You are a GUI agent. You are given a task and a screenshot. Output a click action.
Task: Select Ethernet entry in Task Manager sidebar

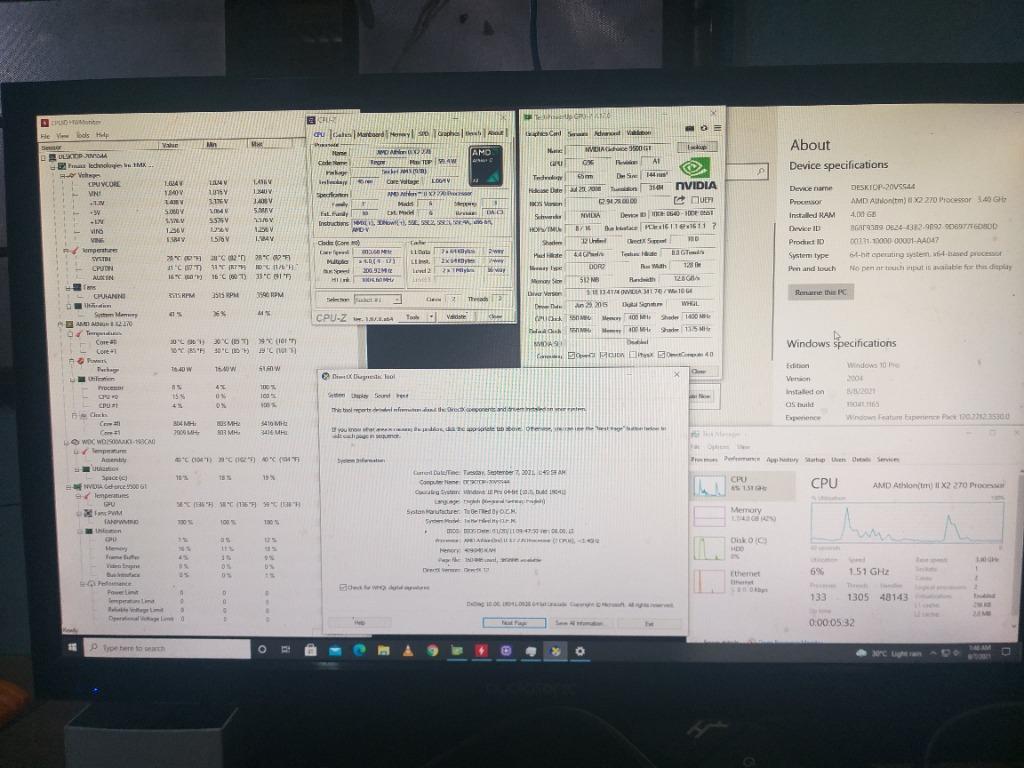tap(744, 581)
